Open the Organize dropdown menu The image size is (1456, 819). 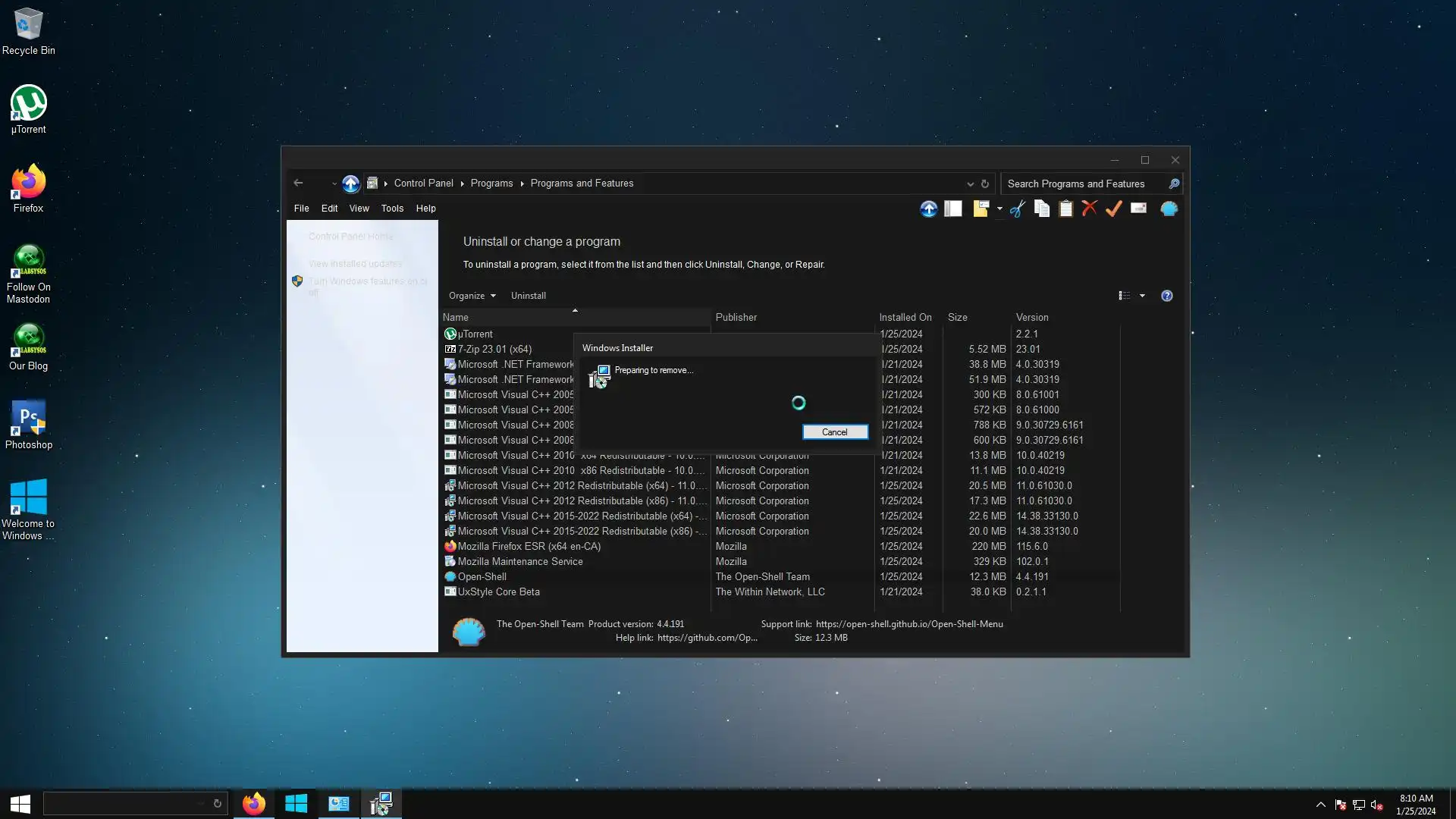pyautogui.click(x=472, y=296)
